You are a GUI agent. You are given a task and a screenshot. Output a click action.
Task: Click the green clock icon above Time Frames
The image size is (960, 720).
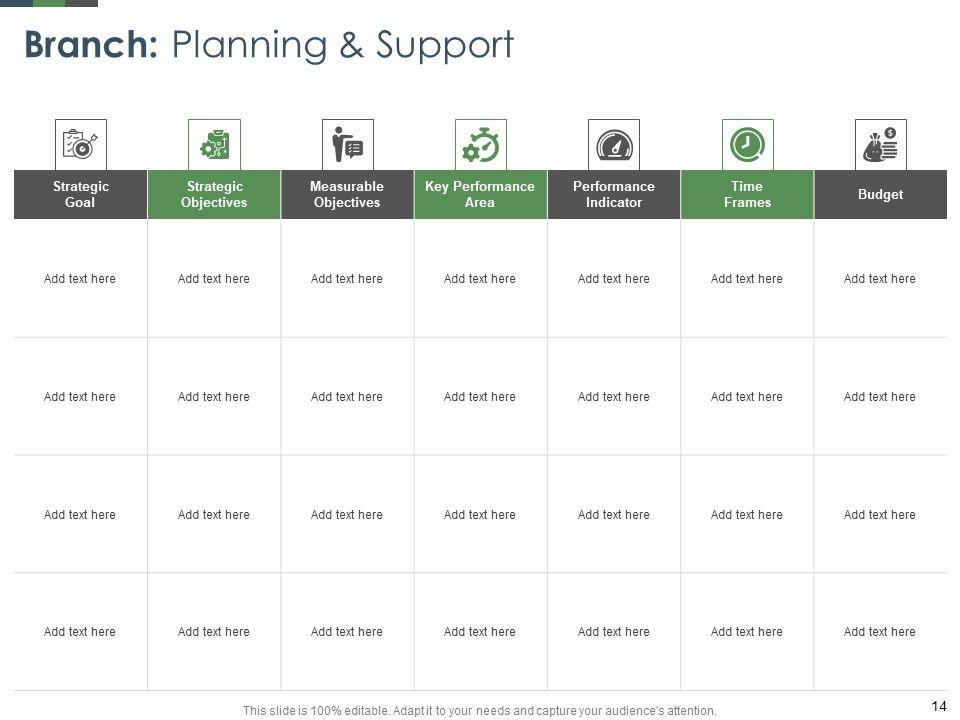tap(747, 145)
